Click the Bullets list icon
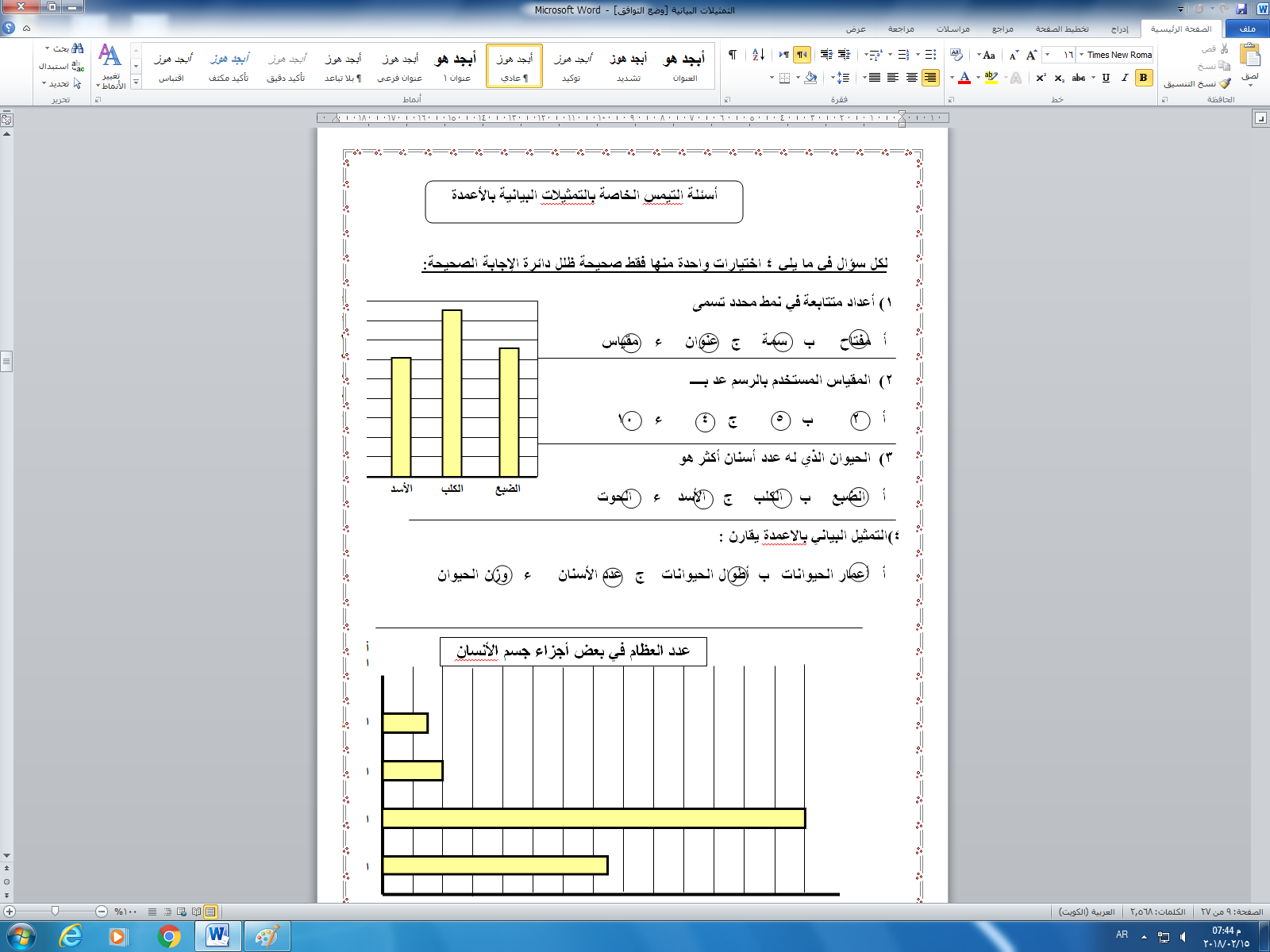Viewport: 1270px width, 952px height. pyautogui.click(x=931, y=55)
